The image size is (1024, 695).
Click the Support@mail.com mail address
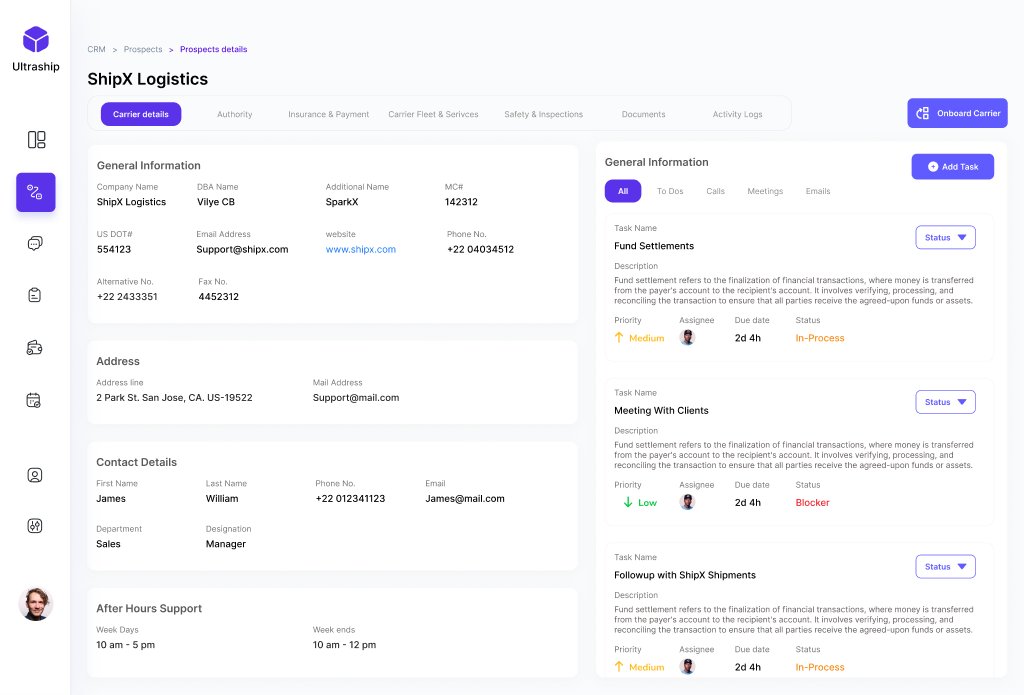click(356, 398)
